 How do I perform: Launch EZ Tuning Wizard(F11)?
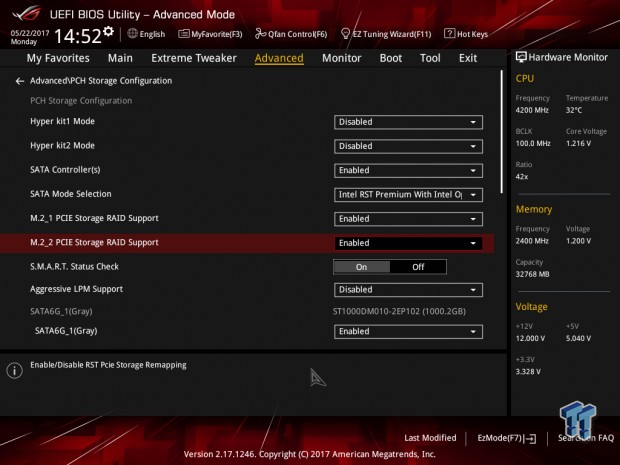(386, 34)
